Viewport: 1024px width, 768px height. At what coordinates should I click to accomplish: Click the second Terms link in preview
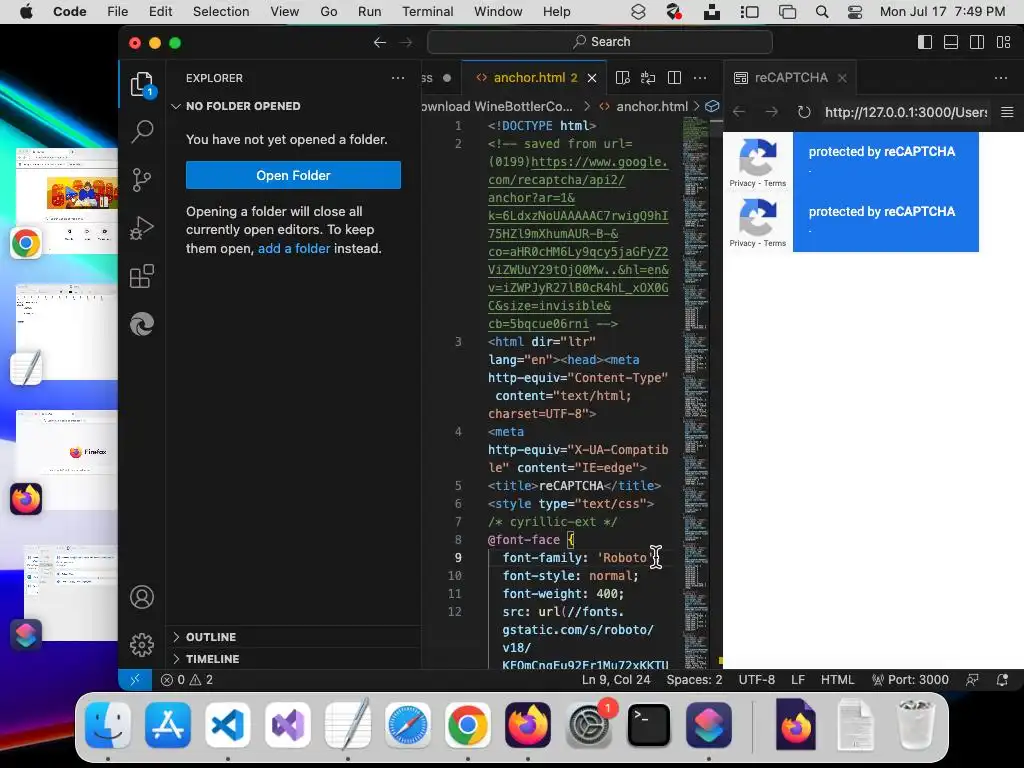pyautogui.click(x=775, y=244)
